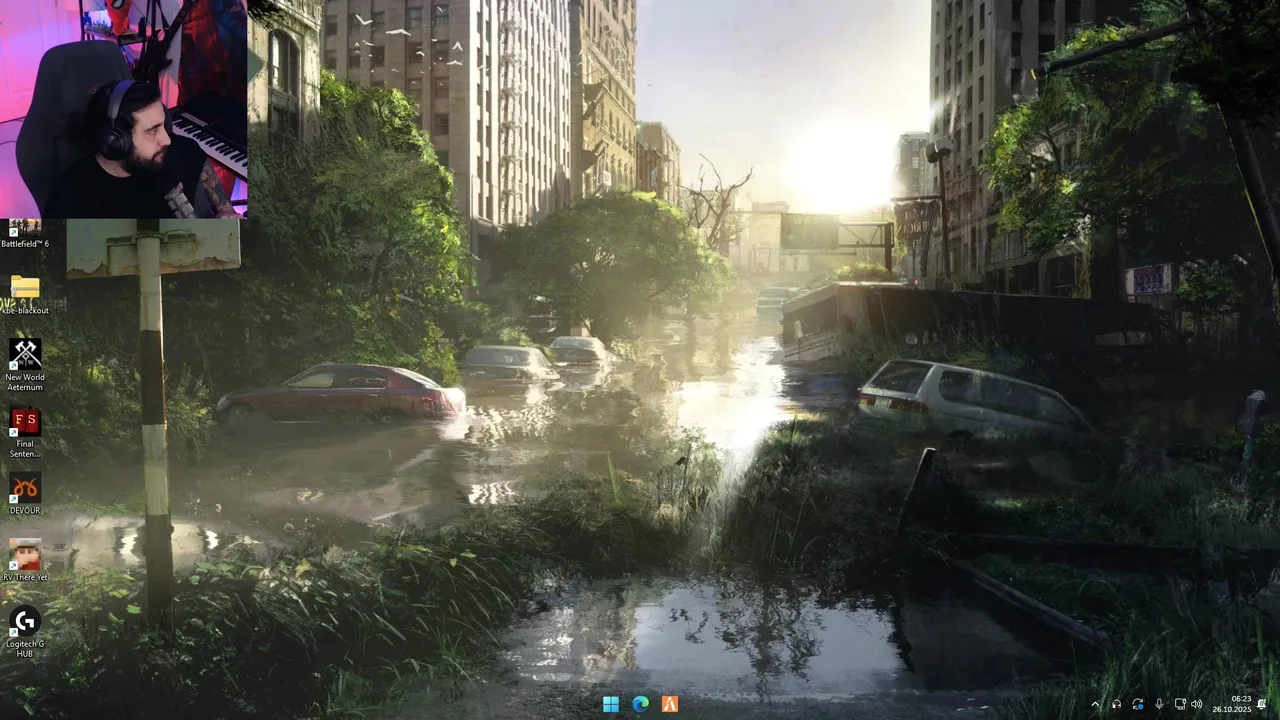Open the network connection tray icon
This screenshot has height=720, width=1280.
click(1180, 704)
